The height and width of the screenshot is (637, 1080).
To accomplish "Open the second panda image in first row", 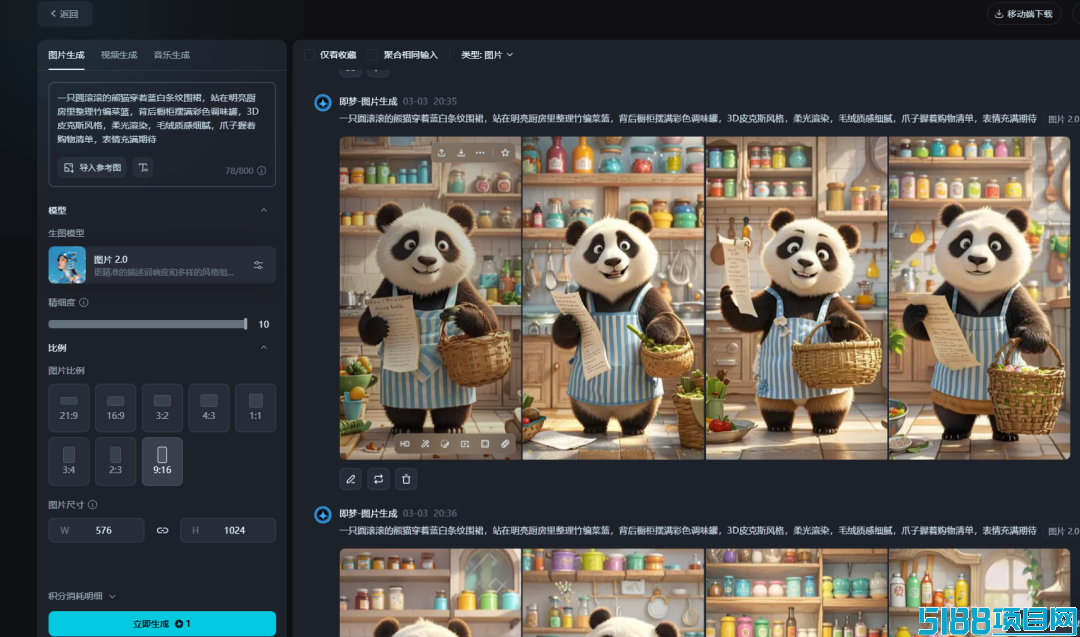I will [x=613, y=298].
